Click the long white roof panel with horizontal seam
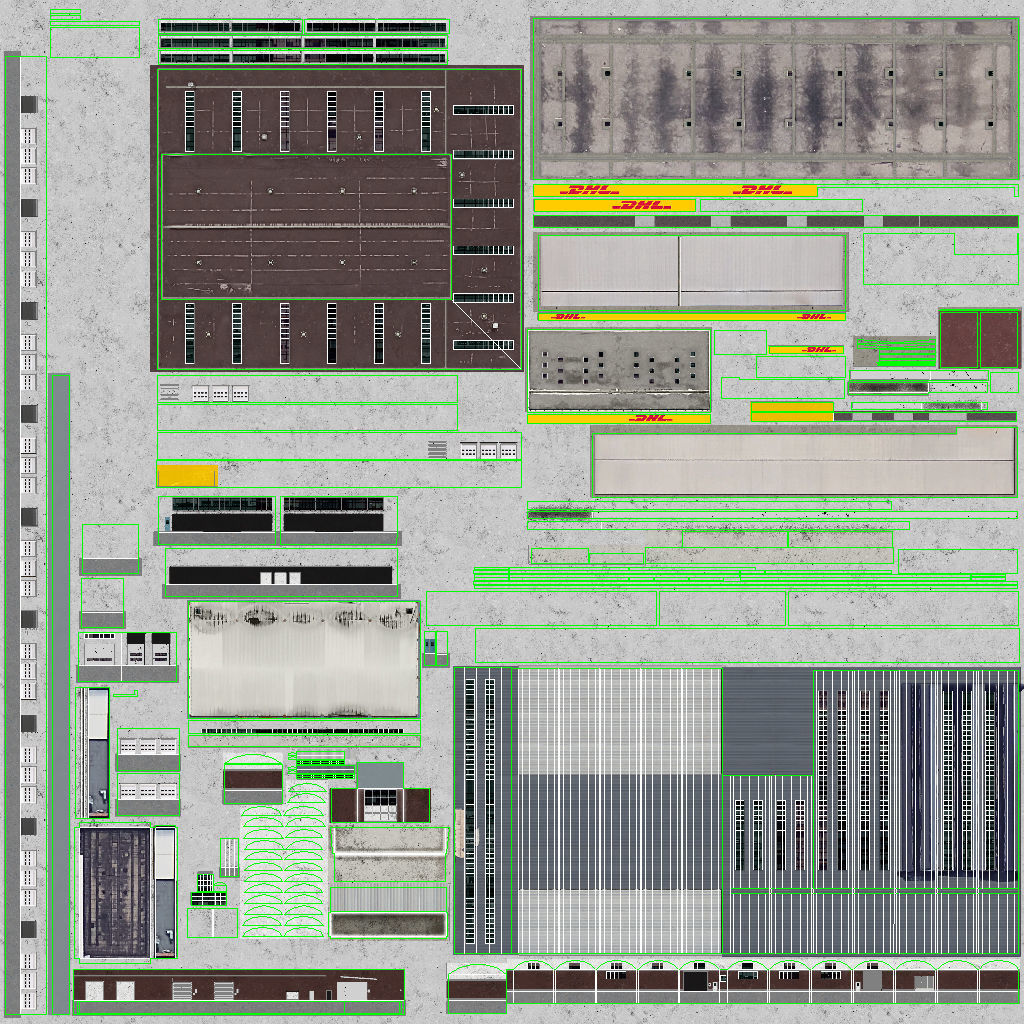1024x1024 pixels. click(804, 462)
